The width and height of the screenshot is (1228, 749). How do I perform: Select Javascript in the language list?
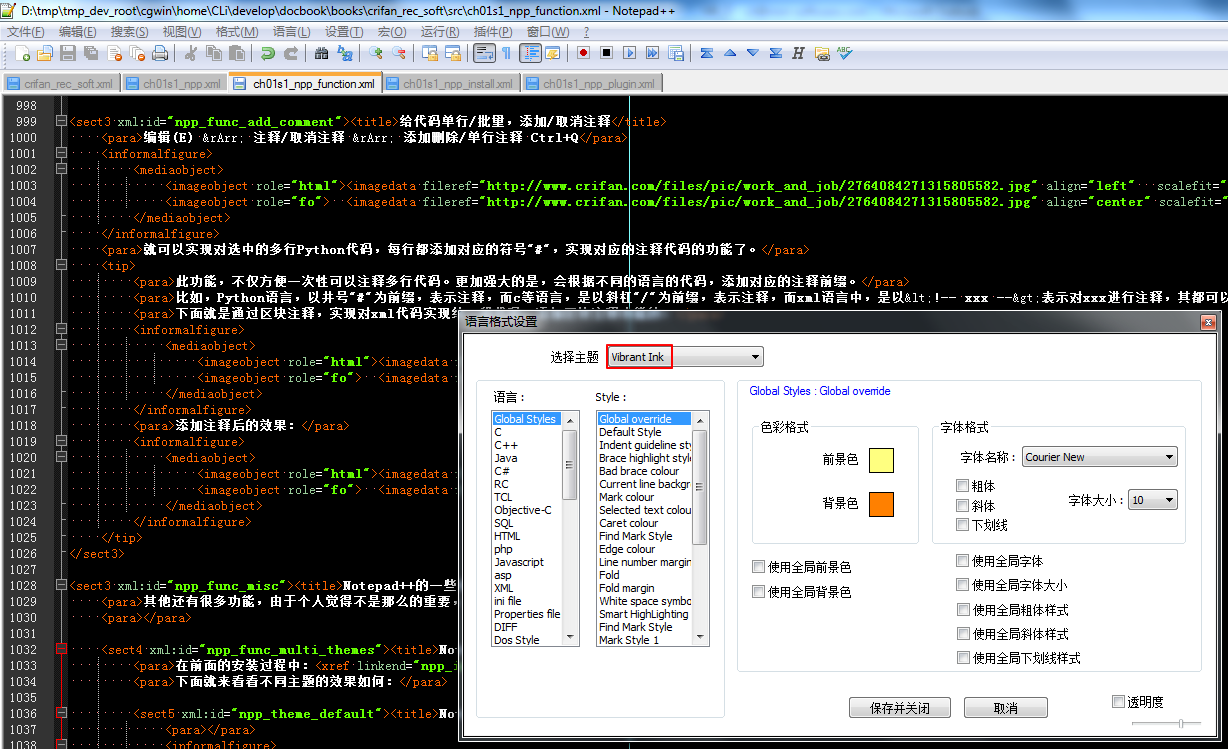pyautogui.click(x=519, y=562)
